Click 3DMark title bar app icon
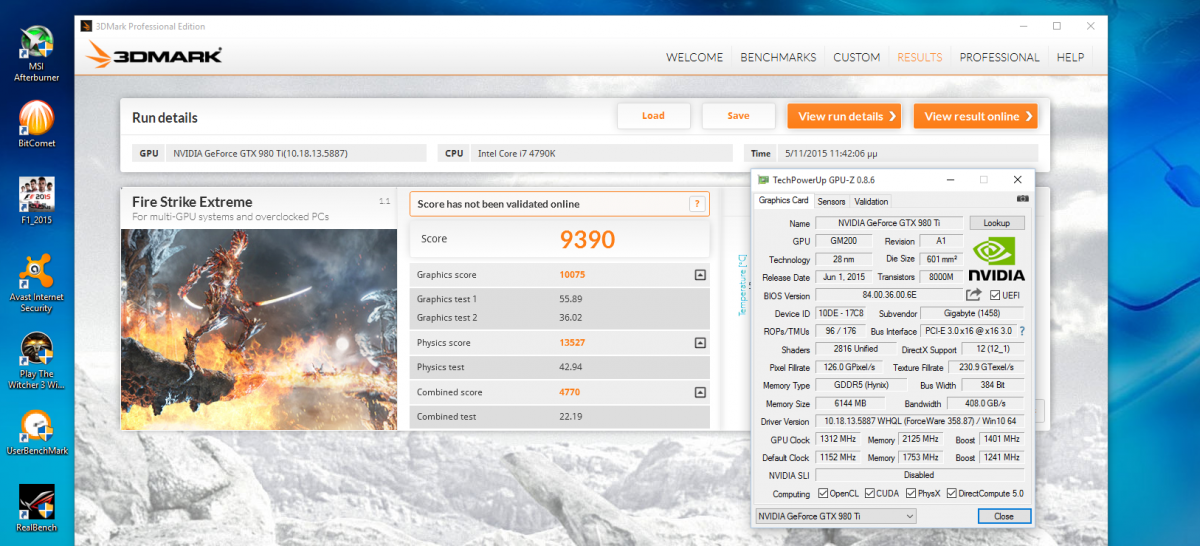This screenshot has height=546, width=1200. [86, 25]
